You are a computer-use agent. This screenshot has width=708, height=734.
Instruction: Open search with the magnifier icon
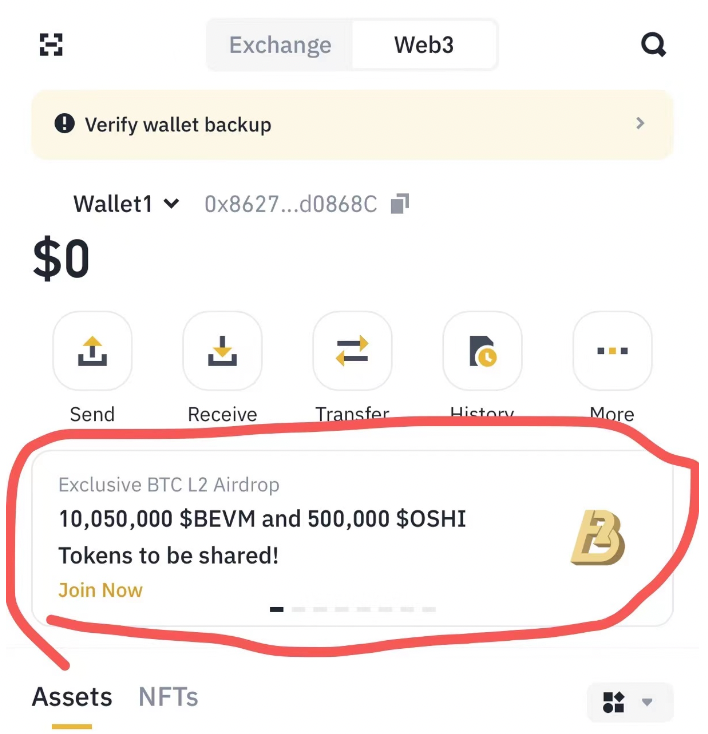click(x=653, y=45)
